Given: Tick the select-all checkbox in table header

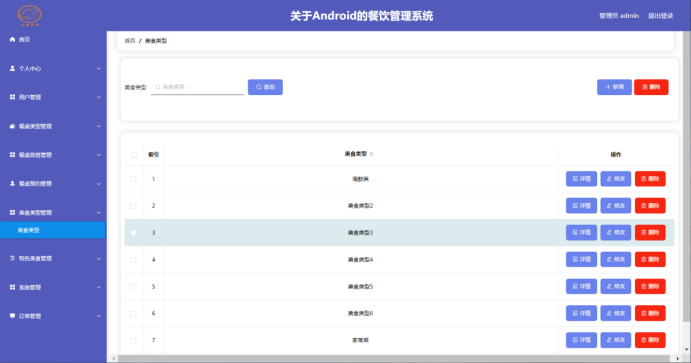Looking at the screenshot, I should click(x=134, y=155).
